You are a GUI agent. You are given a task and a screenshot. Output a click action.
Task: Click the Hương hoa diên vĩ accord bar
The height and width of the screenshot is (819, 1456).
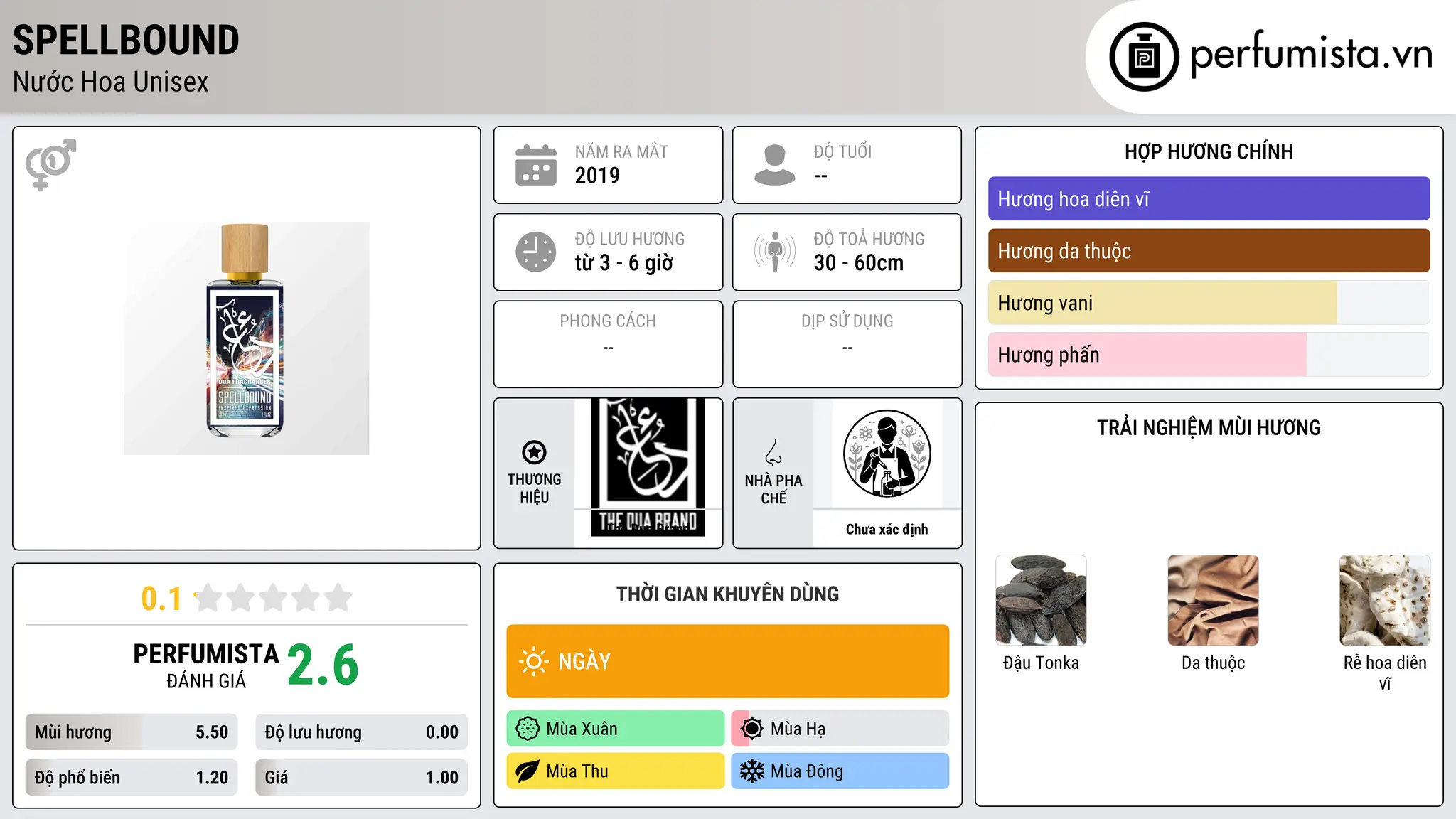coord(1209,199)
